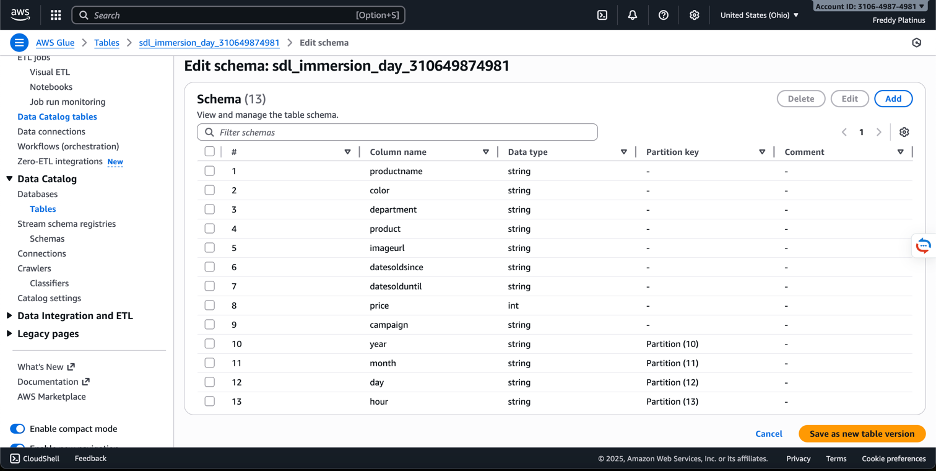Toggle the side navigation hamburger button
936x472 pixels.
pos(19,43)
